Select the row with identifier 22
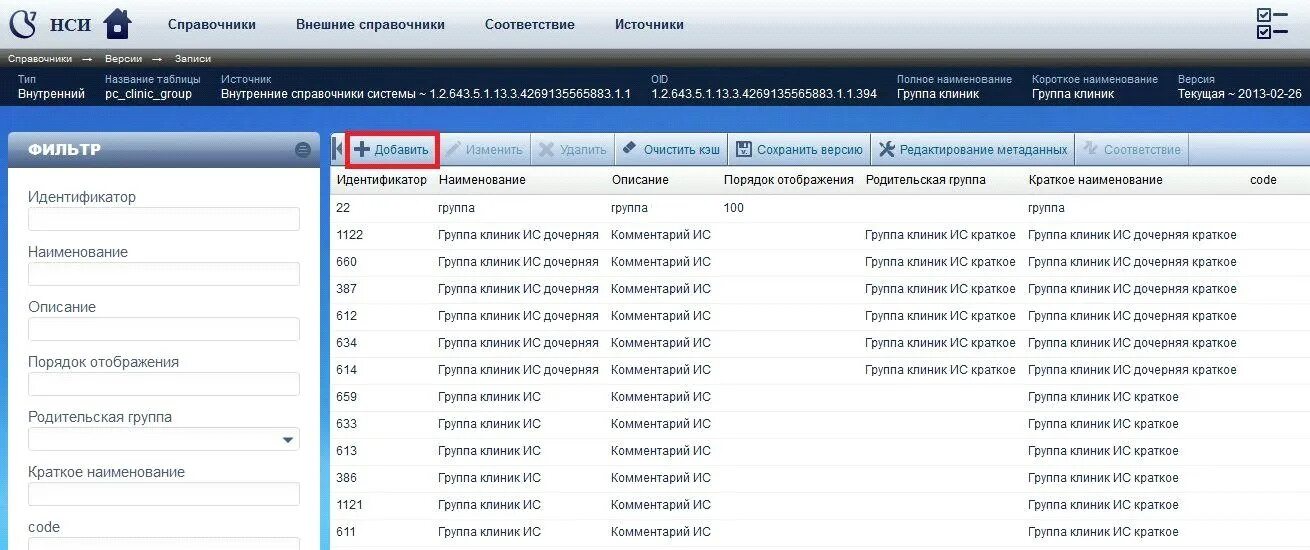This screenshot has width=1310, height=550. (820, 208)
